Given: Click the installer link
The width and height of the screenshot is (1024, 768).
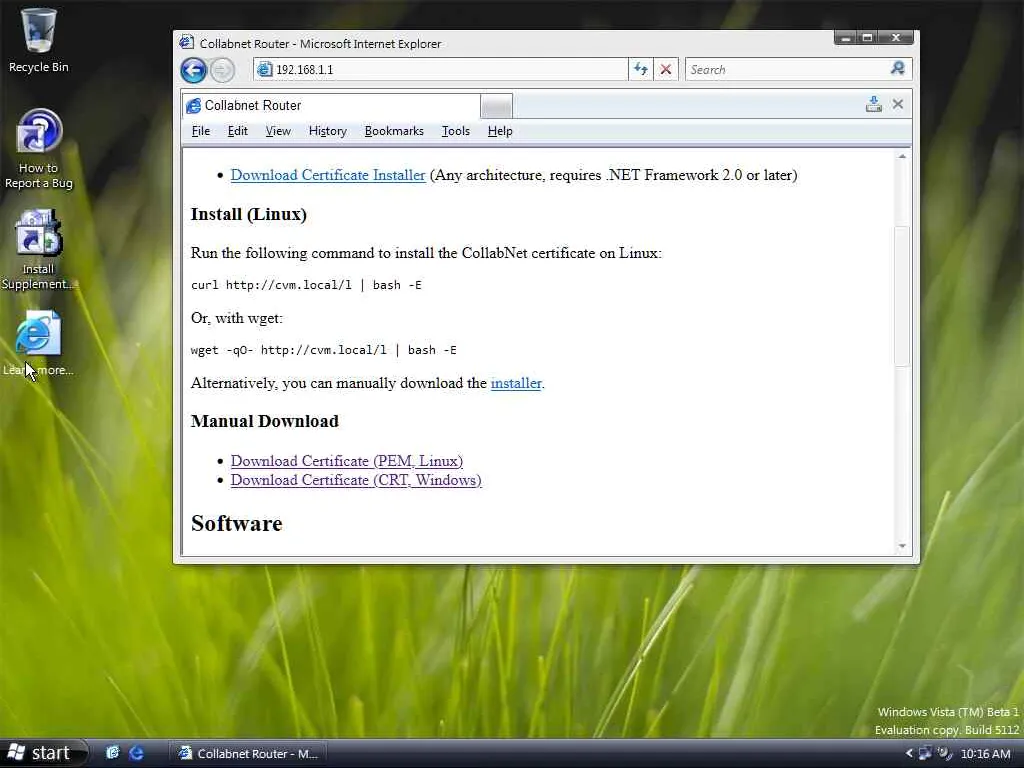Looking at the screenshot, I should (x=516, y=383).
